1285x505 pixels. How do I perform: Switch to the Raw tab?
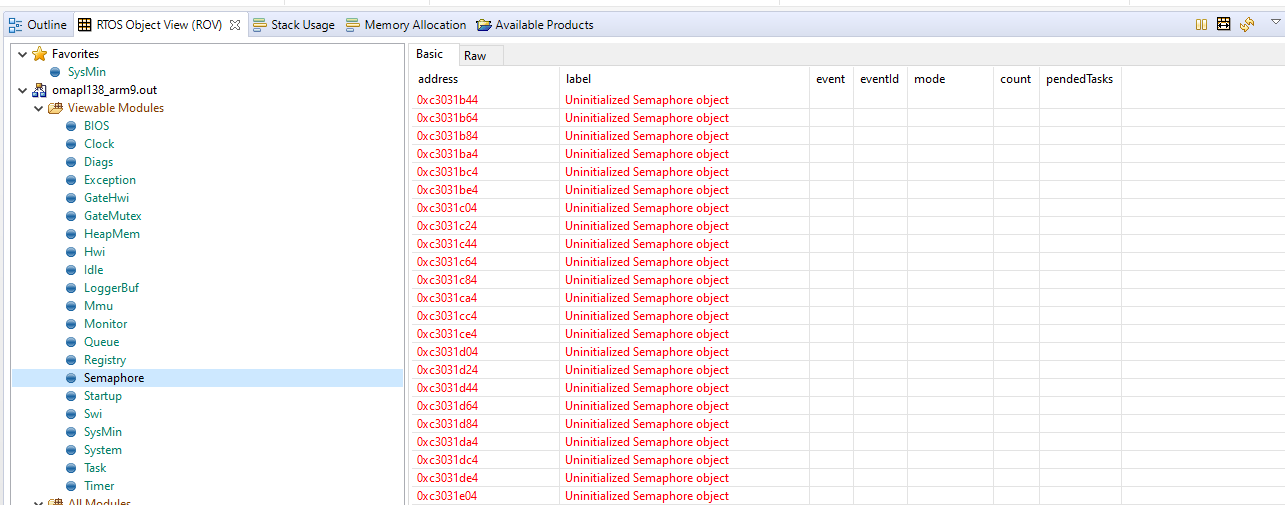click(x=475, y=56)
